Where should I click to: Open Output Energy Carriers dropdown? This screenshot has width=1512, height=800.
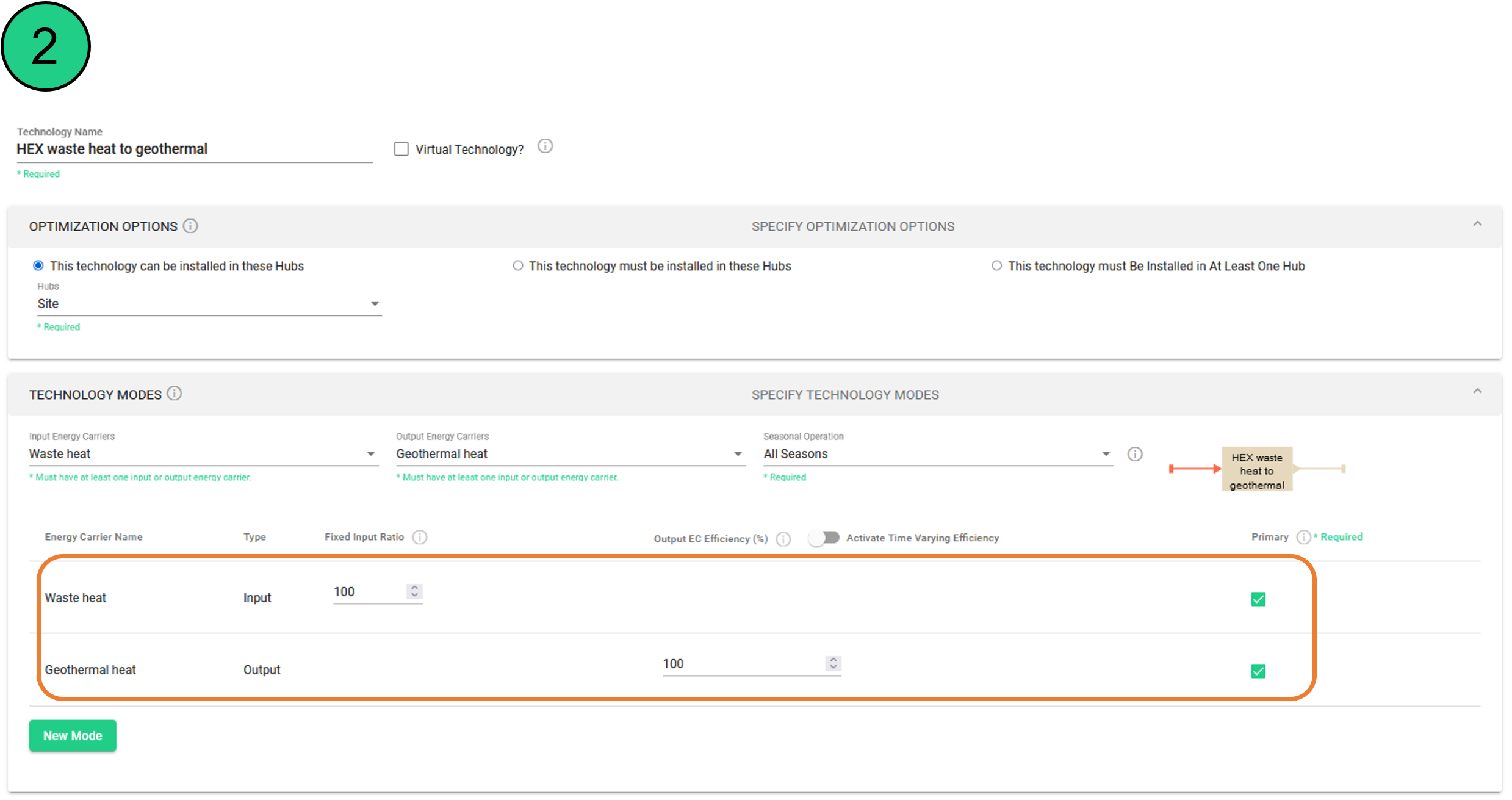point(570,454)
